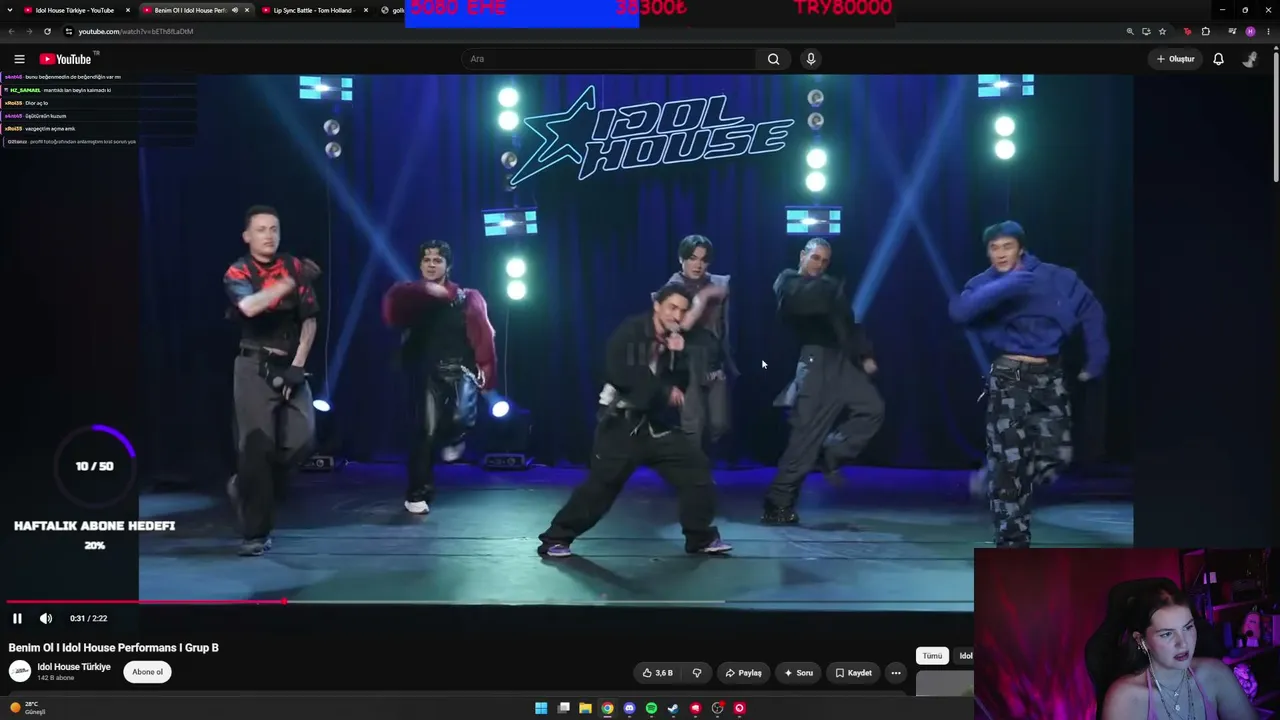Screen dimensions: 1280x720
Task: Save the video with Kaydet
Action: pyautogui.click(x=853, y=673)
